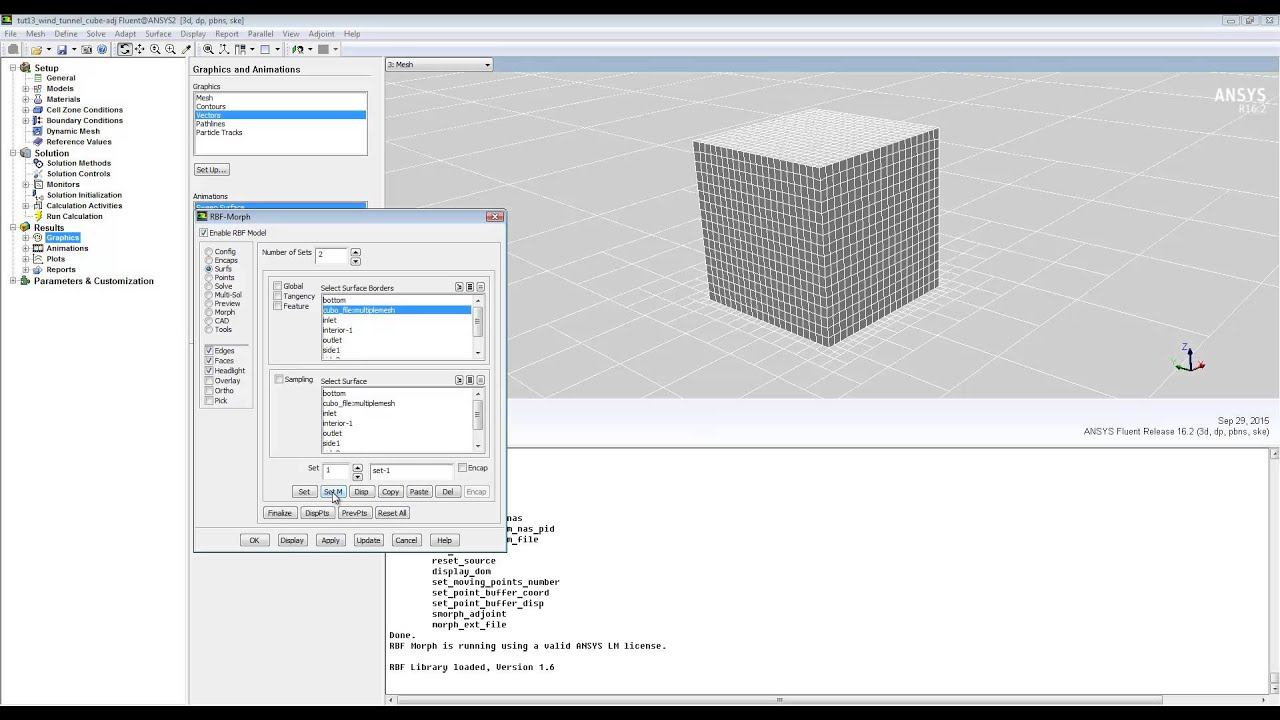
Task: Click the Finalize button
Action: (279, 513)
